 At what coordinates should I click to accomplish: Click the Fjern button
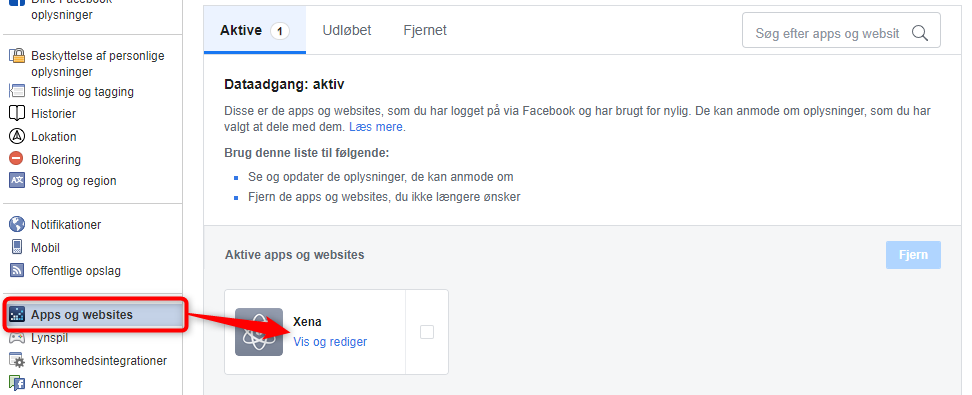[913, 255]
